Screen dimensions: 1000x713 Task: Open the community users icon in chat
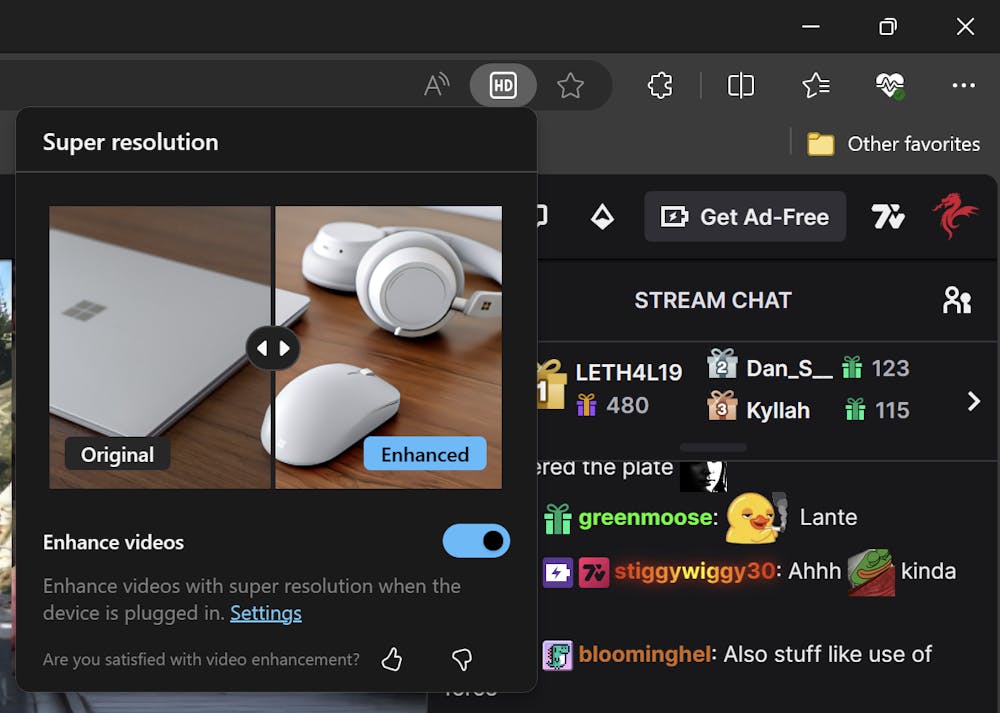click(957, 300)
